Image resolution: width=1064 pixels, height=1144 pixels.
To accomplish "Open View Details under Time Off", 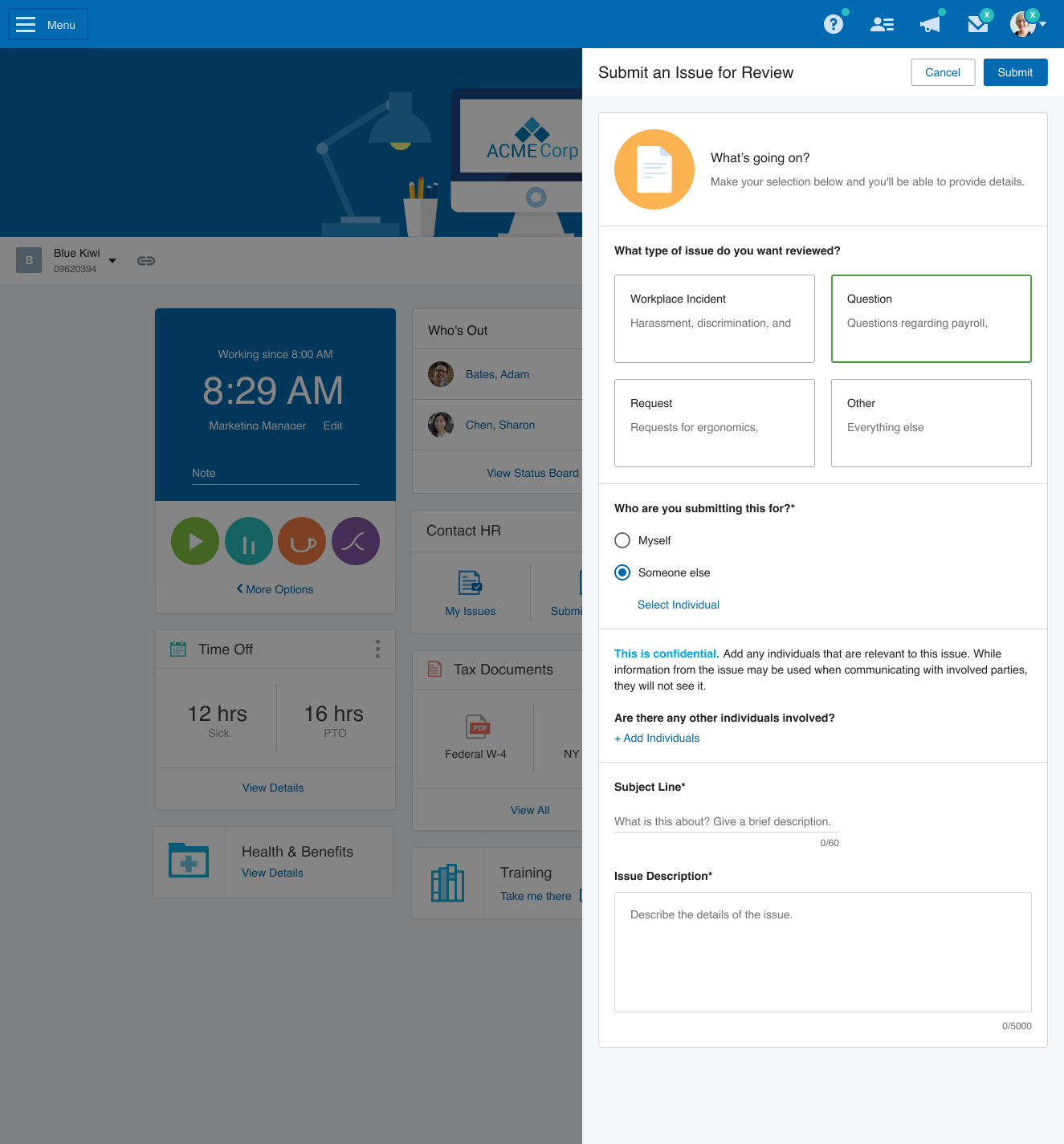I will click(x=273, y=788).
